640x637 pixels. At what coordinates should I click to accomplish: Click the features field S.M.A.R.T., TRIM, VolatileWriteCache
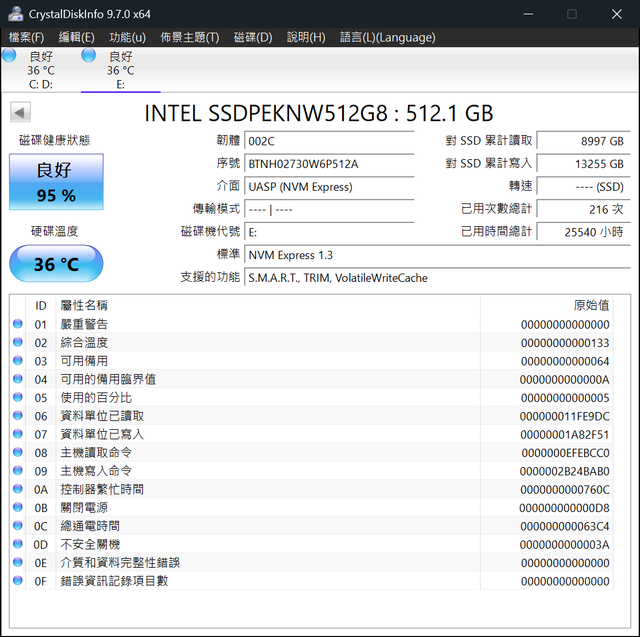[438, 278]
